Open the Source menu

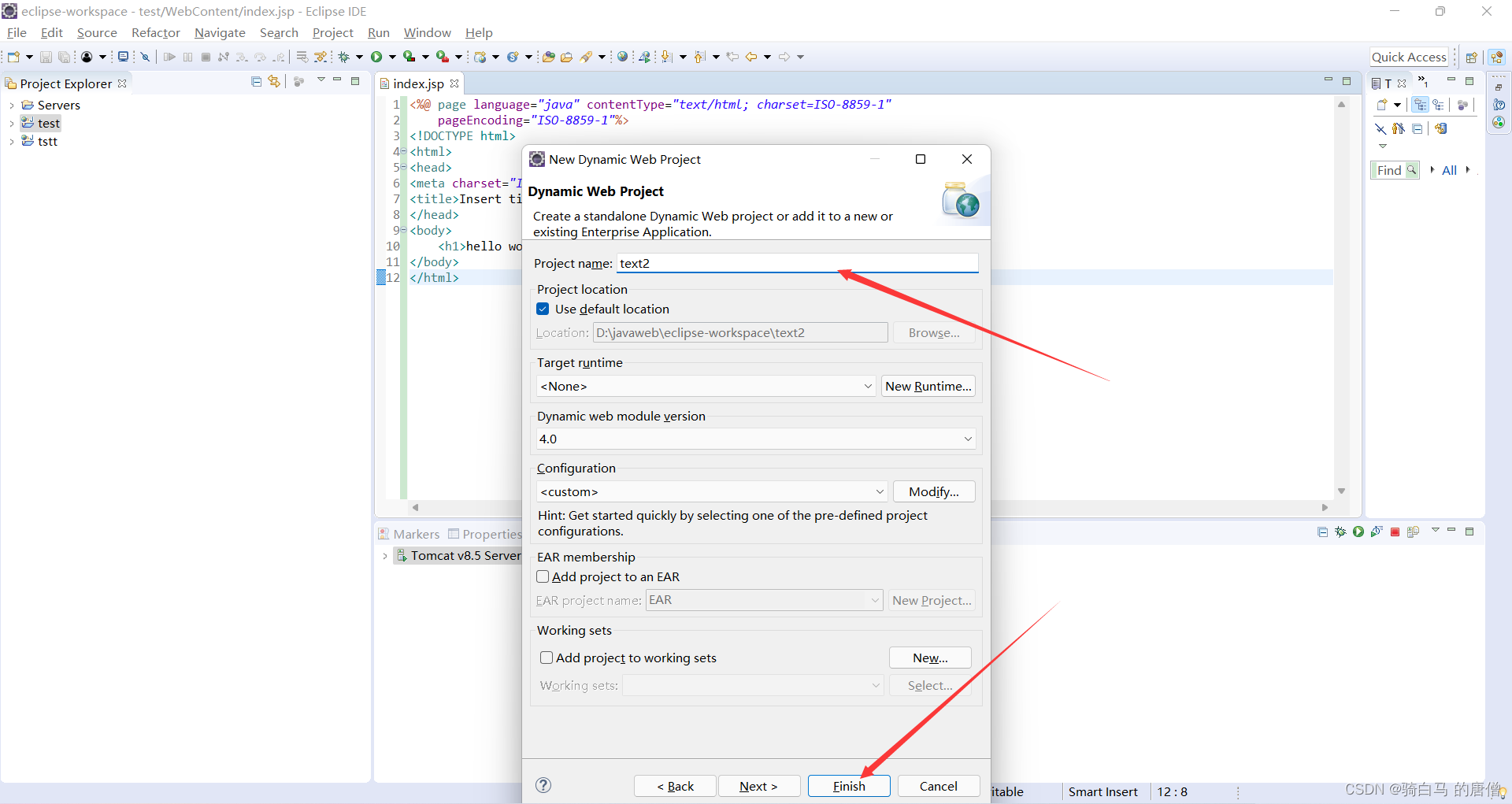tap(97, 32)
